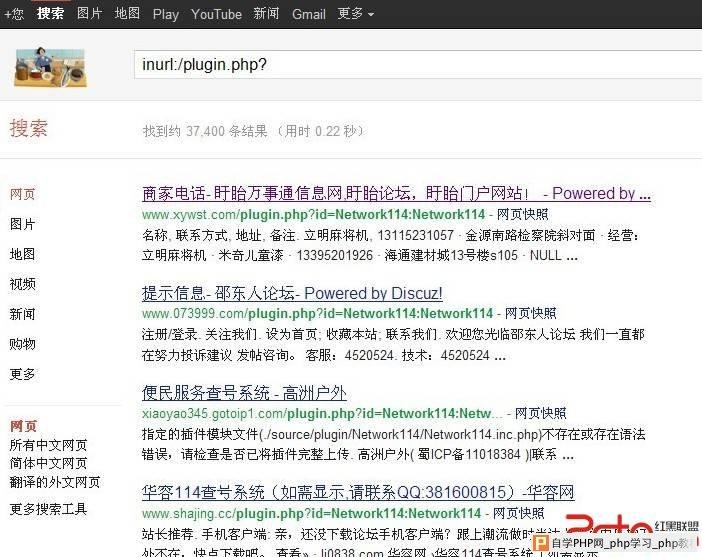Viewport: 702px width, 557px height.
Task: Choose 简体中文网页 option
Action: click(x=48, y=463)
